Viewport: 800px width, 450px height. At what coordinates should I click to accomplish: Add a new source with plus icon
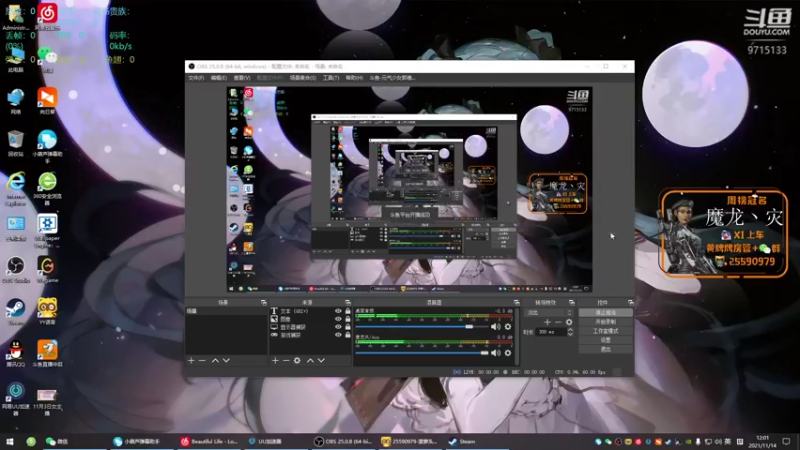tap(275, 360)
